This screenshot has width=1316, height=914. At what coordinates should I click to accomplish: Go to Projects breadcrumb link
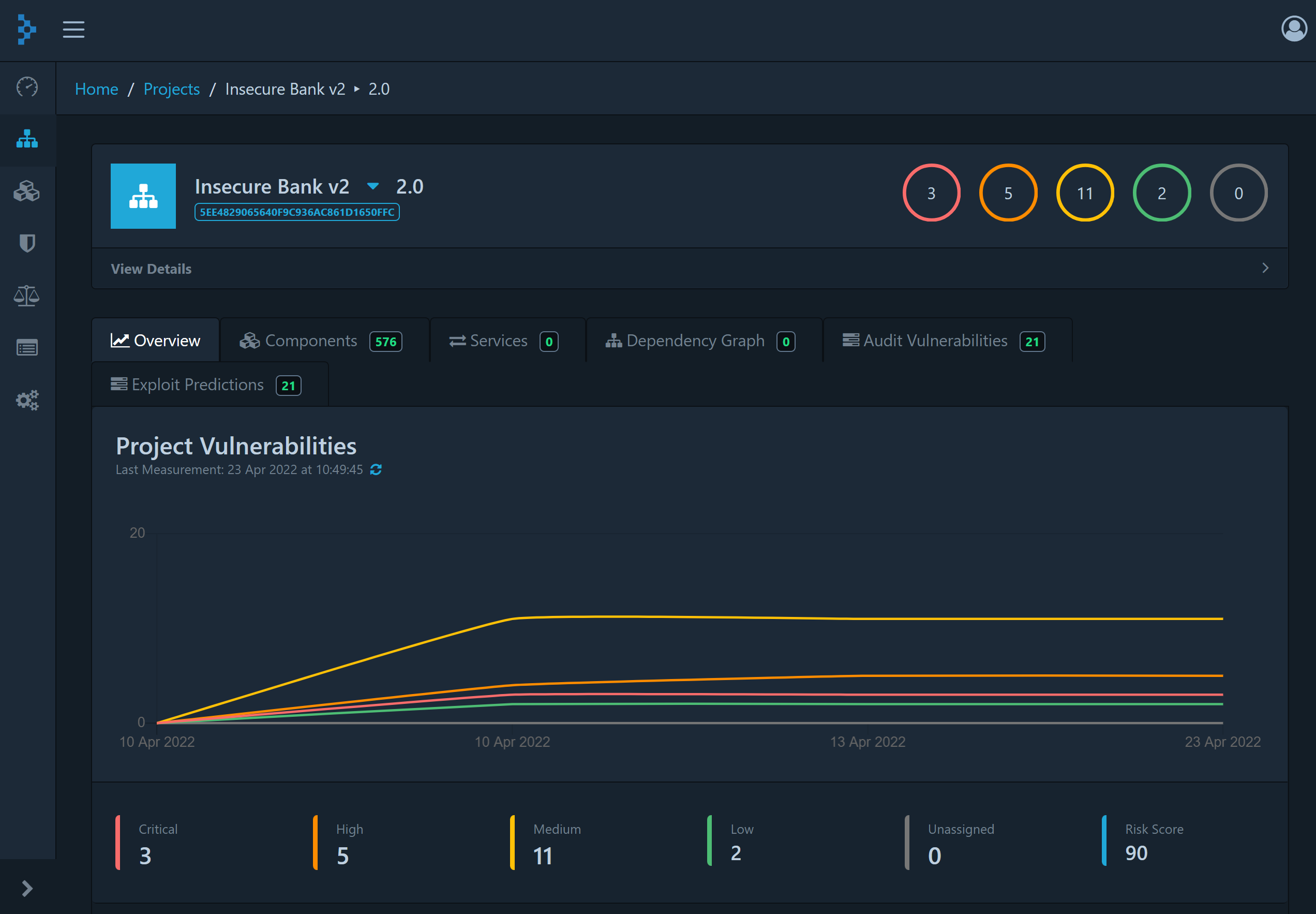171,90
